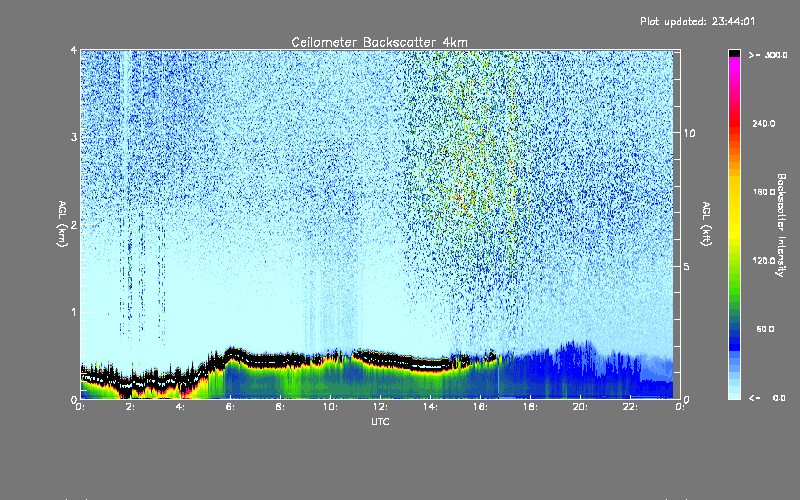Click the '2:' UTC hour tick label
This screenshot has width=800, height=500.
[131, 407]
